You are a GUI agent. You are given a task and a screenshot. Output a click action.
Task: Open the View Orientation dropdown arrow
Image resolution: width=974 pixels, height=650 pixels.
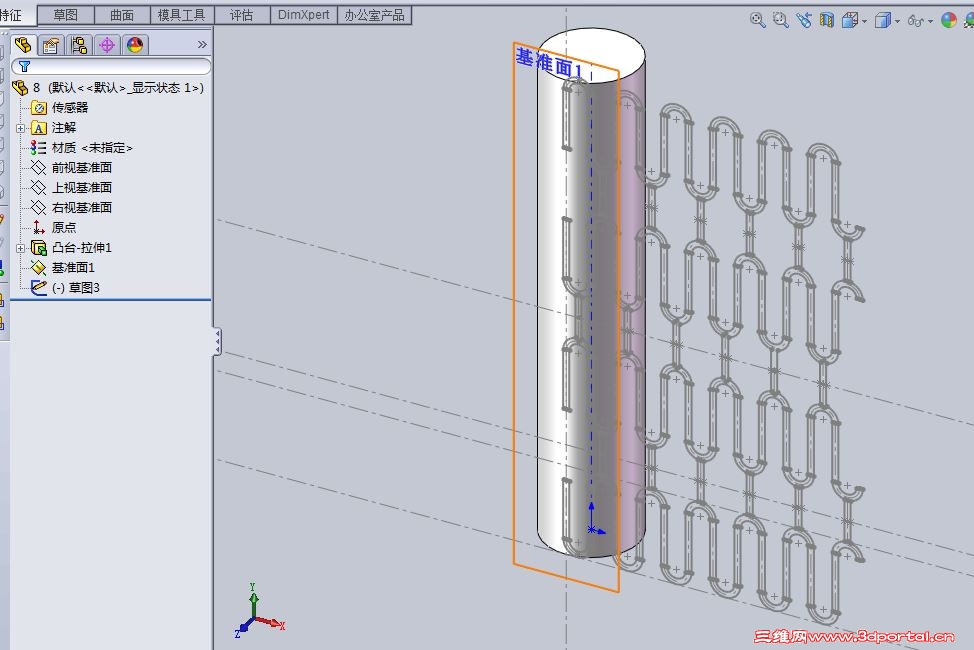(x=865, y=22)
